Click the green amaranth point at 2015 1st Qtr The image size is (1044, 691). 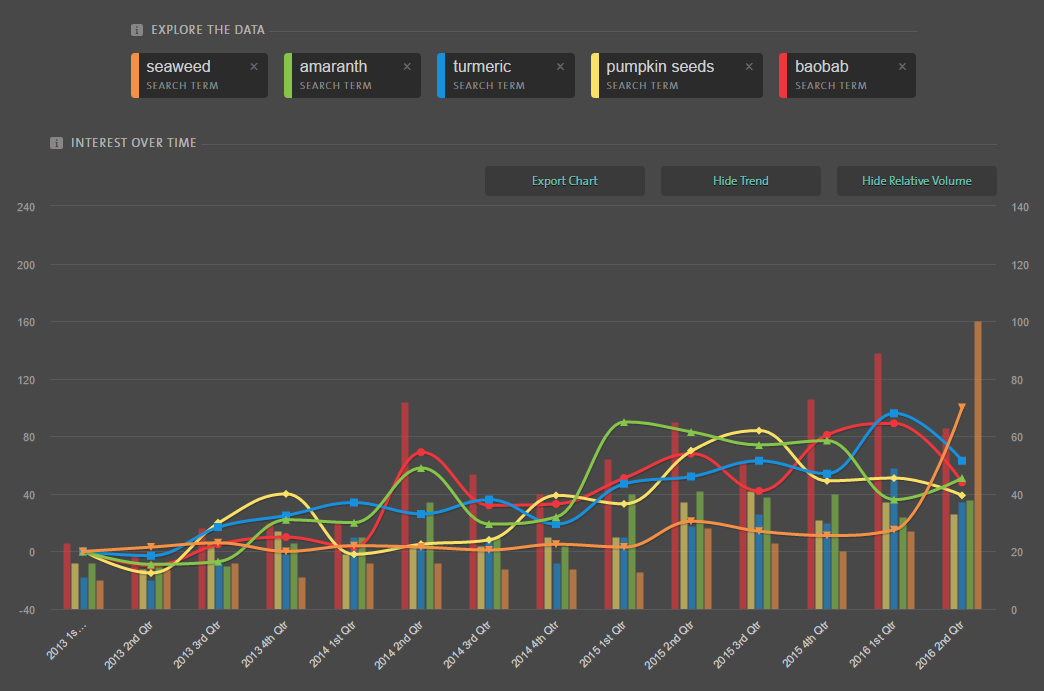pyautogui.click(x=623, y=422)
